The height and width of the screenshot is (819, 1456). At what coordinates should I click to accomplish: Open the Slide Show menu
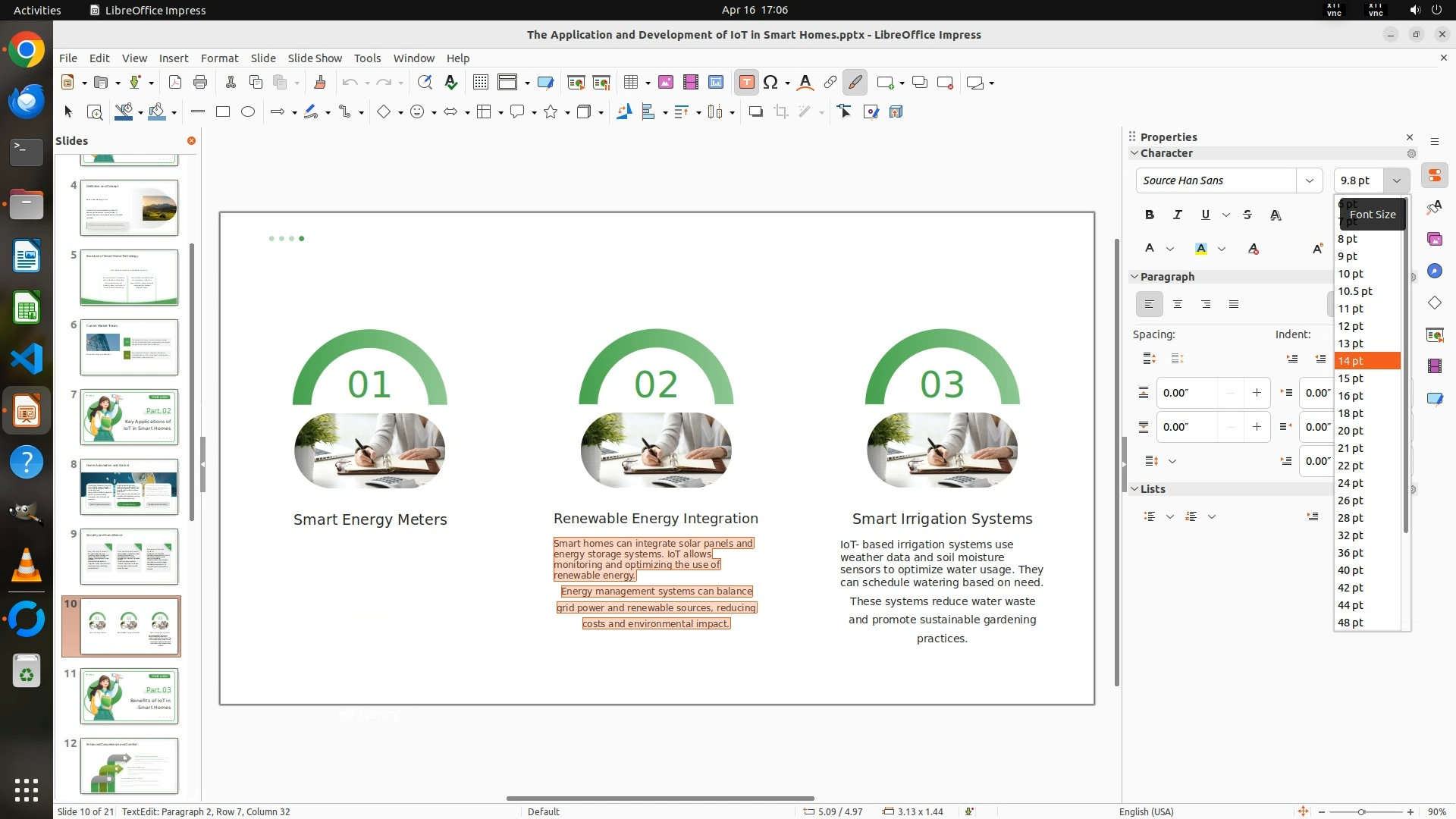point(315,58)
